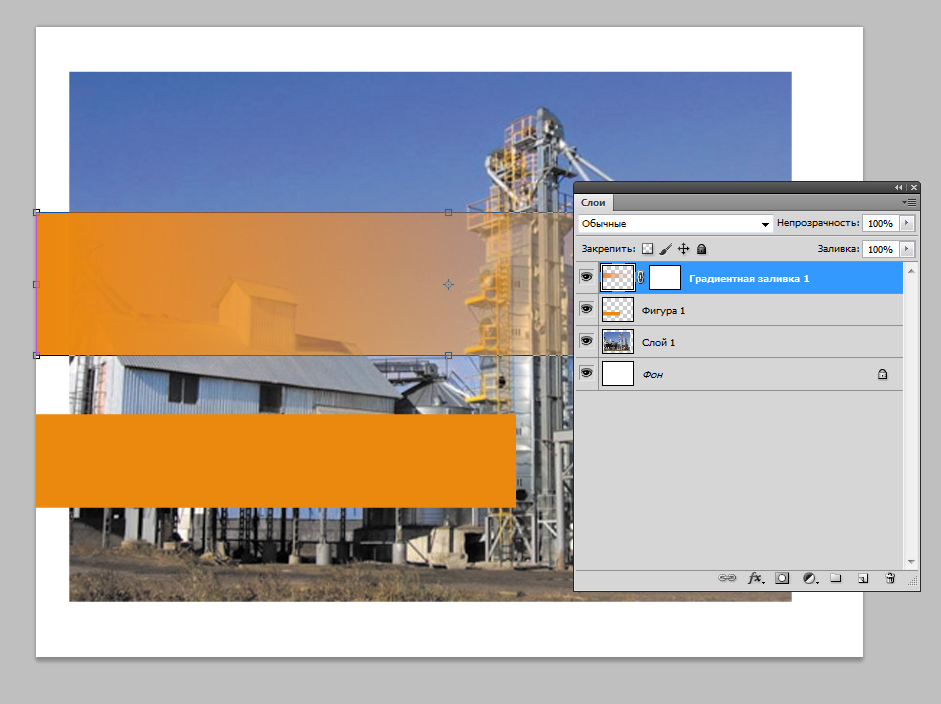The image size is (941, 704).
Task: Click the solid orange rectangle shape
Action: (x=275, y=461)
